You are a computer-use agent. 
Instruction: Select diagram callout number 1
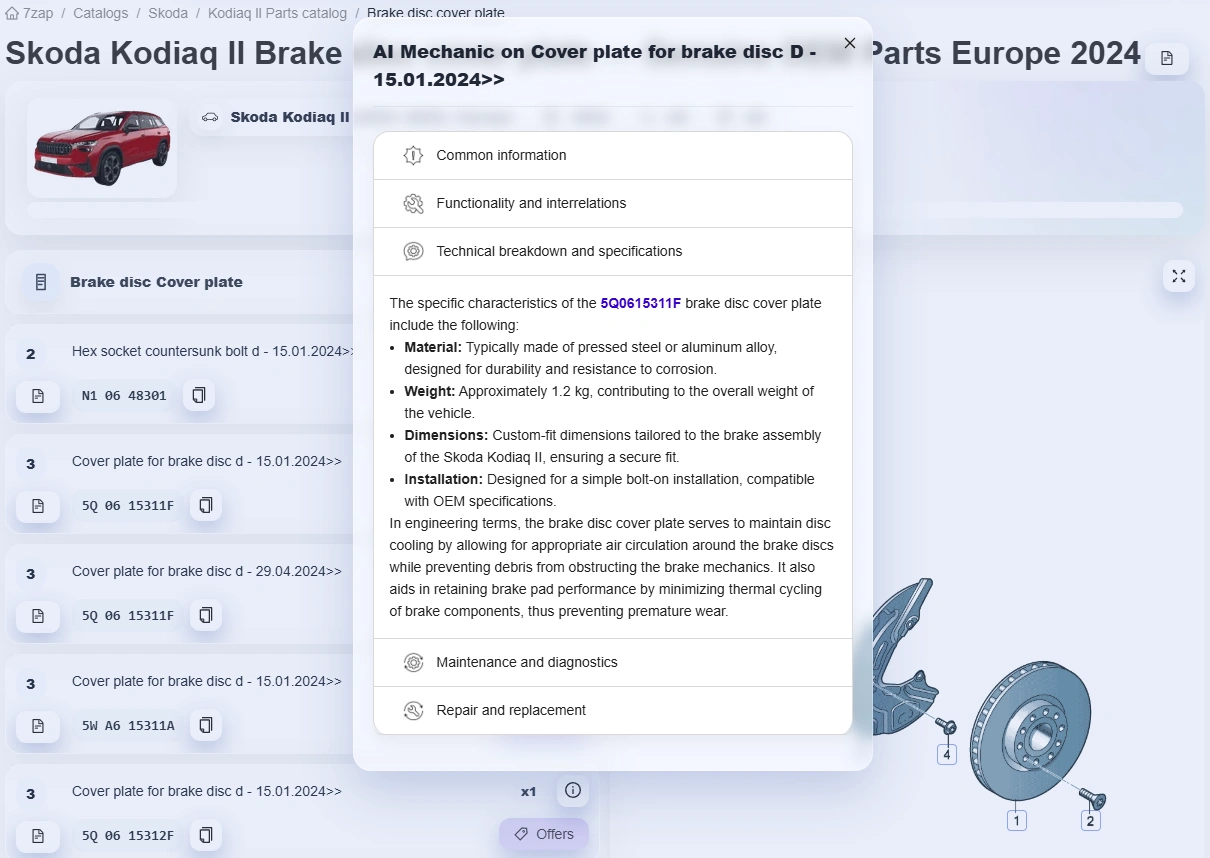(1016, 821)
